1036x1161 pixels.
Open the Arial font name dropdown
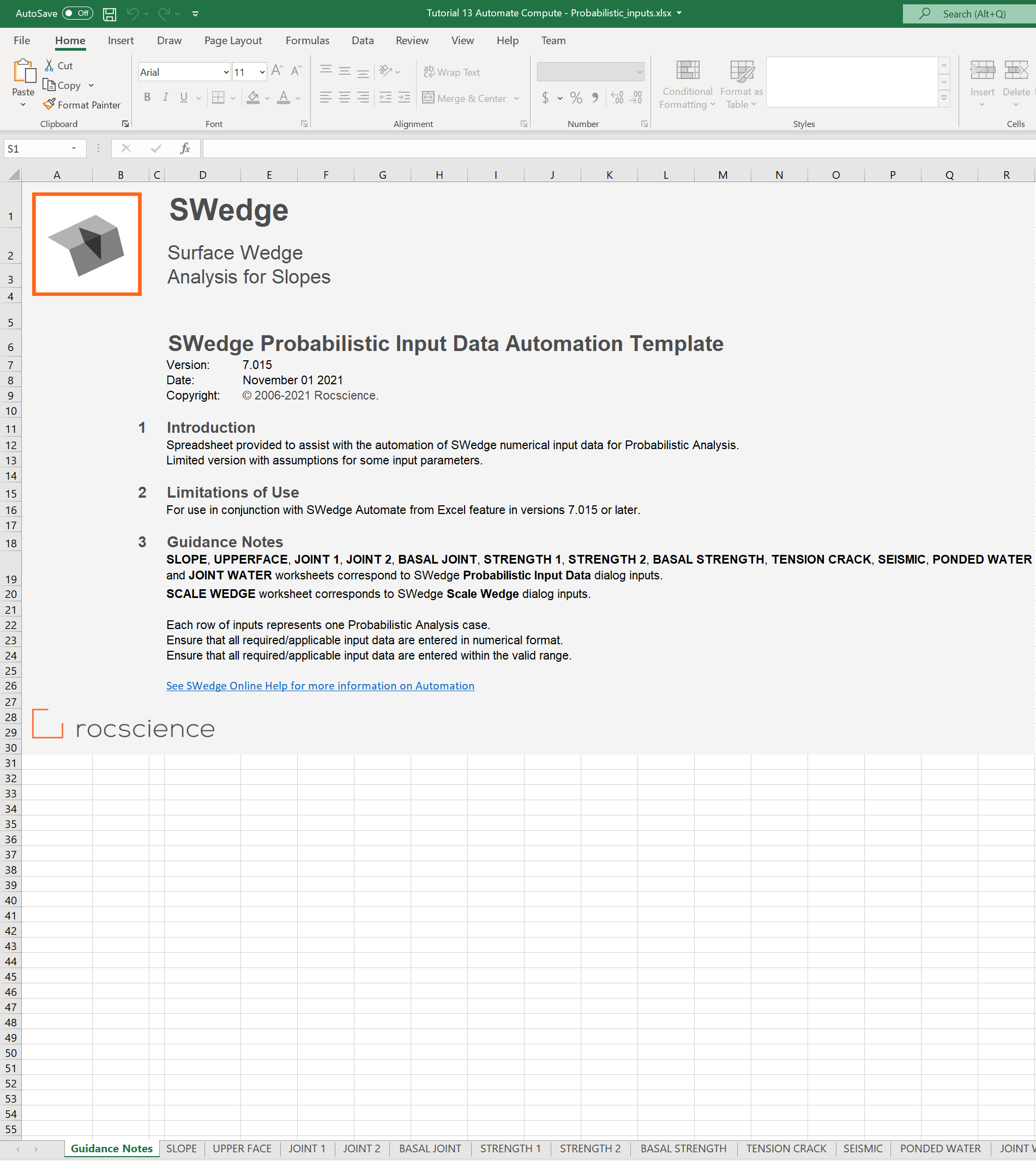click(226, 72)
